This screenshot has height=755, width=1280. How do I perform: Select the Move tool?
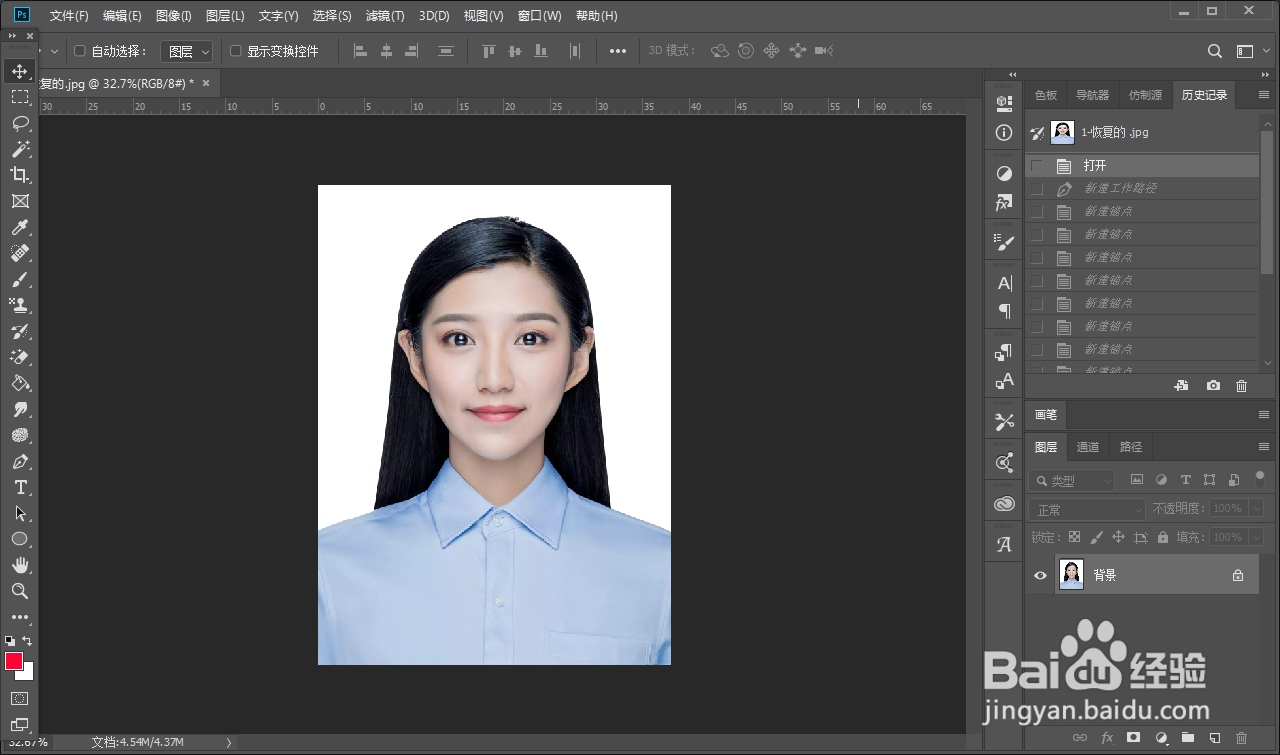click(20, 71)
